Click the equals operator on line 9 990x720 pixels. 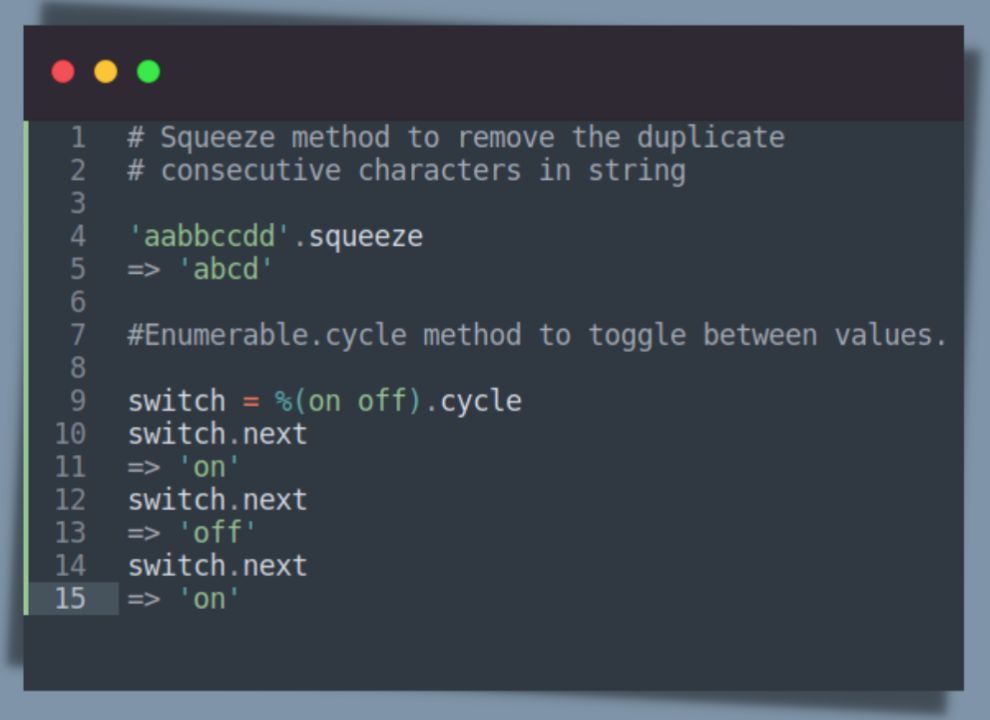click(x=251, y=402)
